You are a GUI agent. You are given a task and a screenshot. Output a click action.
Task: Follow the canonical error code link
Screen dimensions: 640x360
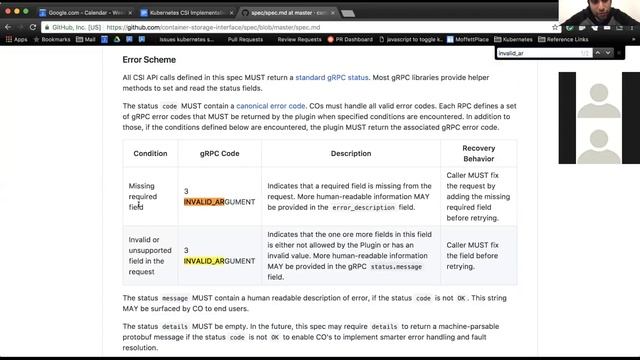(x=271, y=106)
